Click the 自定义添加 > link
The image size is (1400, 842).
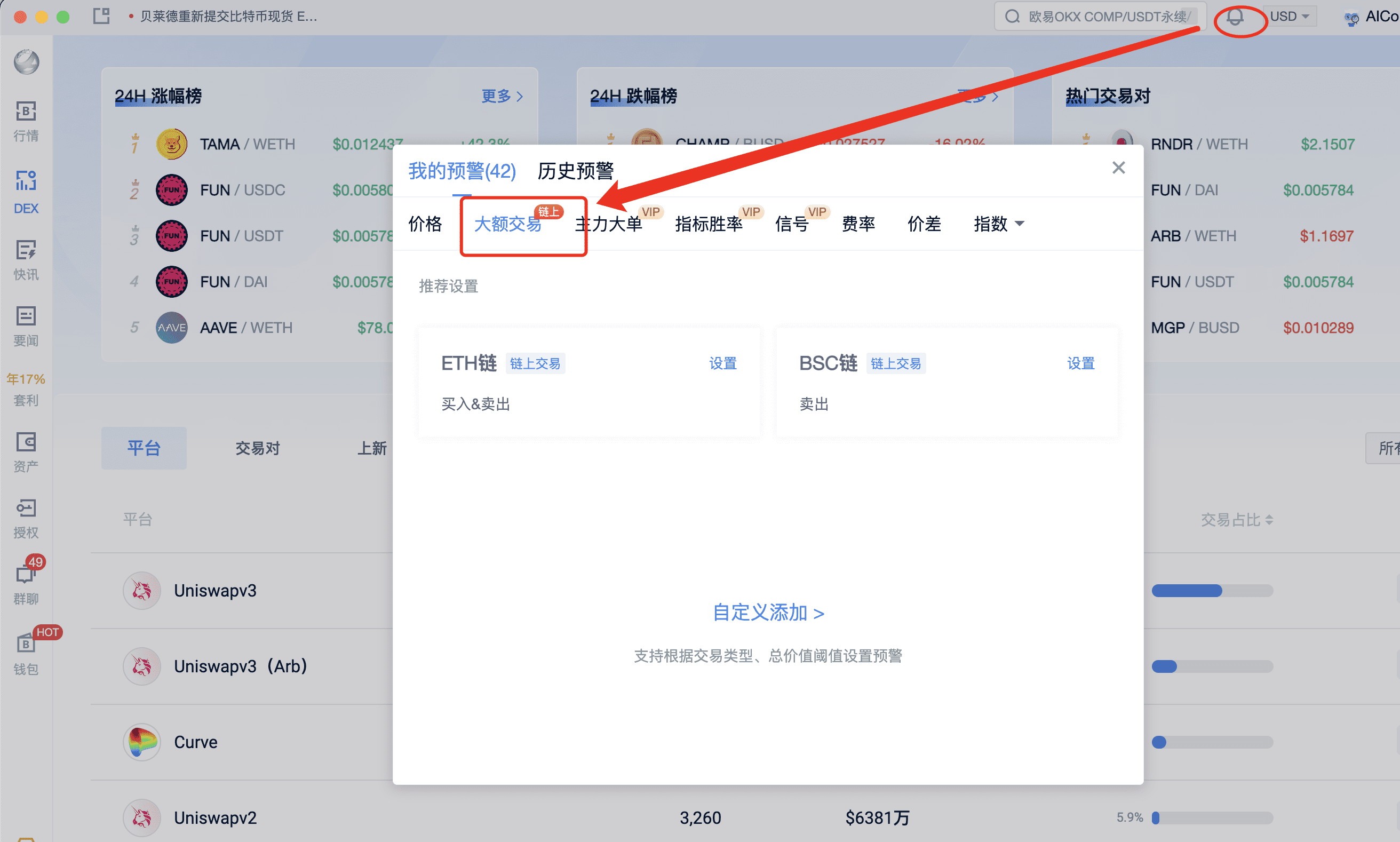[768, 612]
